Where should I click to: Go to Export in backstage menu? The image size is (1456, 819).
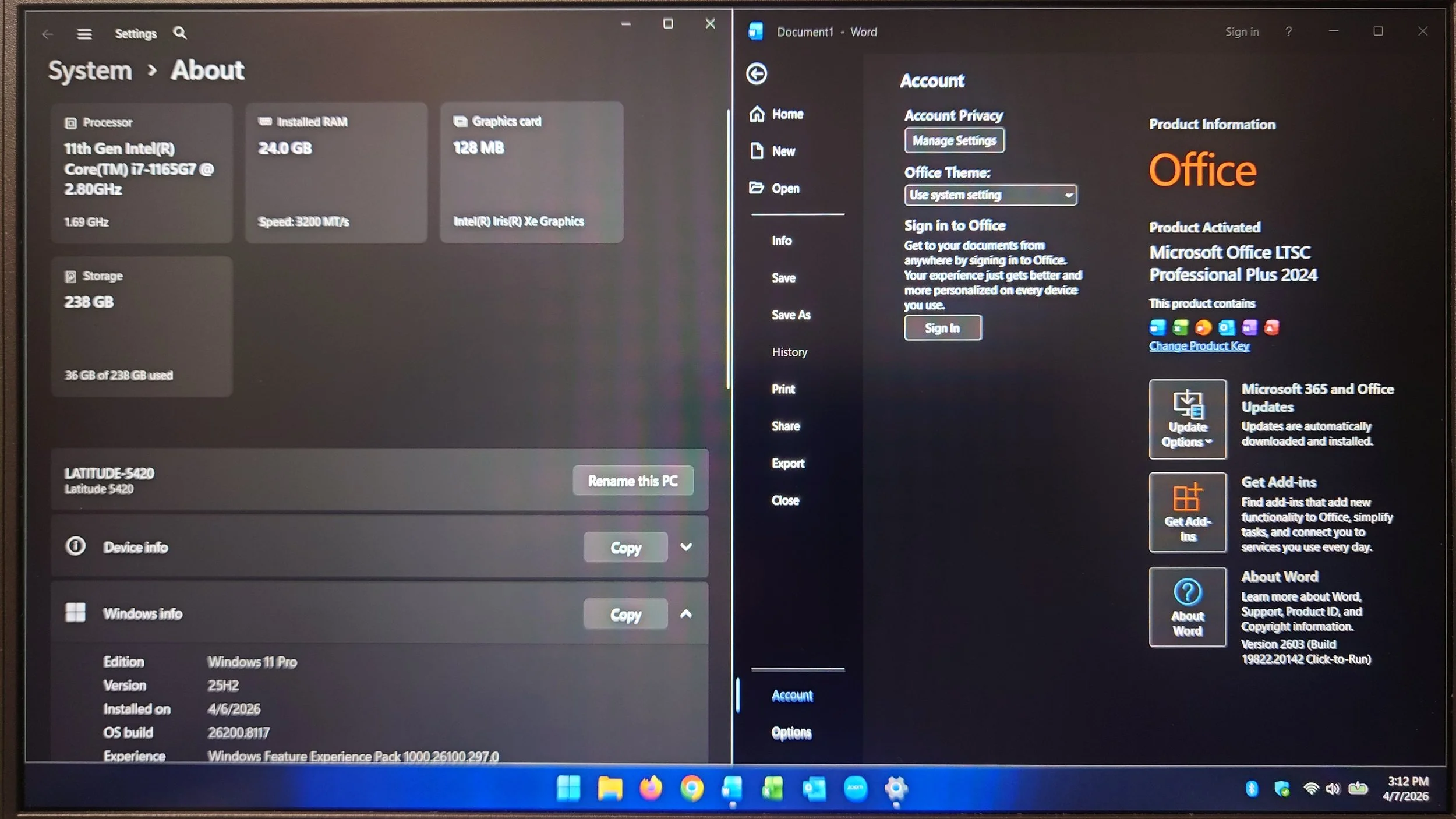pos(787,463)
